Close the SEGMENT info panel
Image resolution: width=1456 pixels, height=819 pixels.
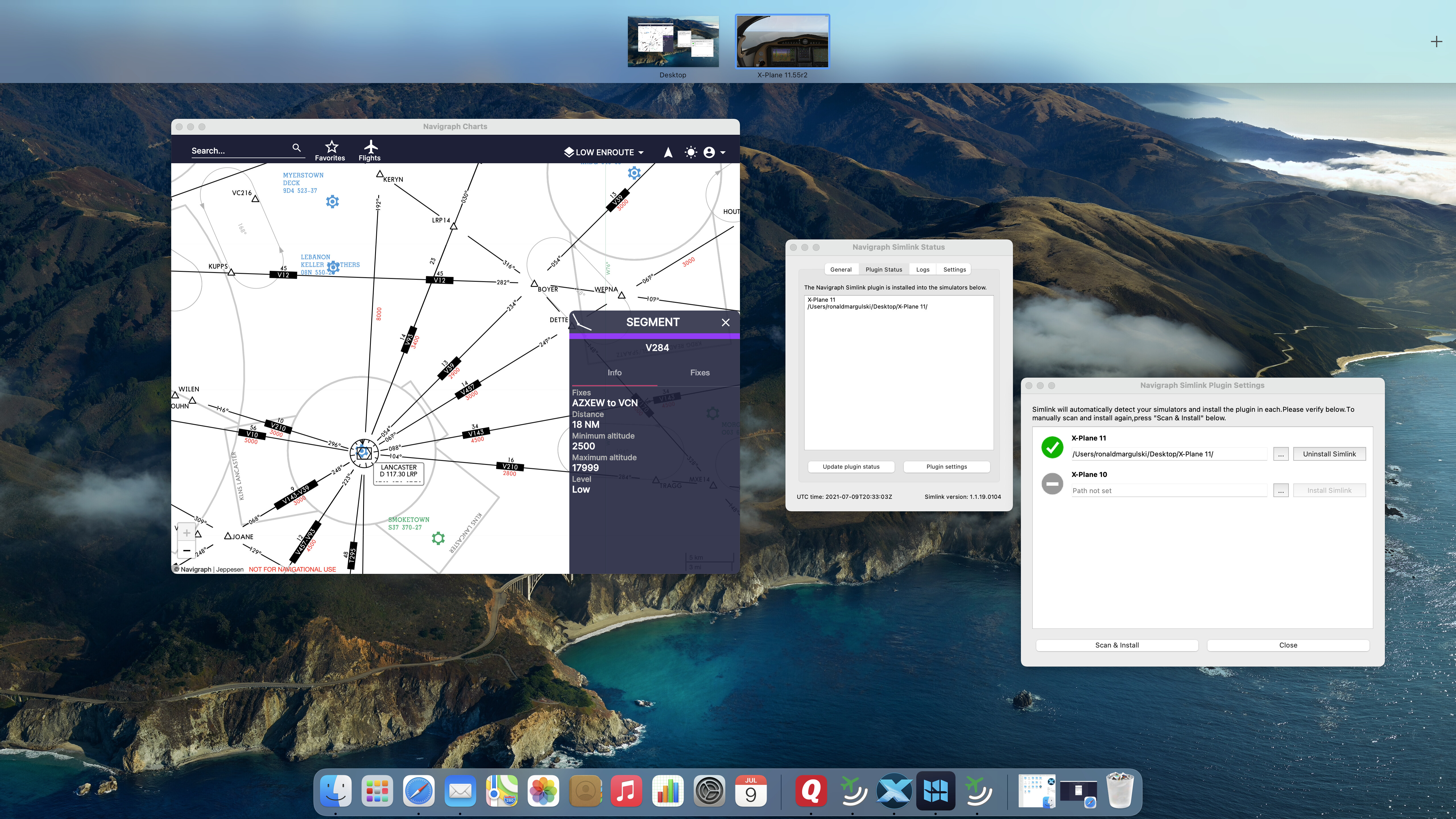pos(726,322)
